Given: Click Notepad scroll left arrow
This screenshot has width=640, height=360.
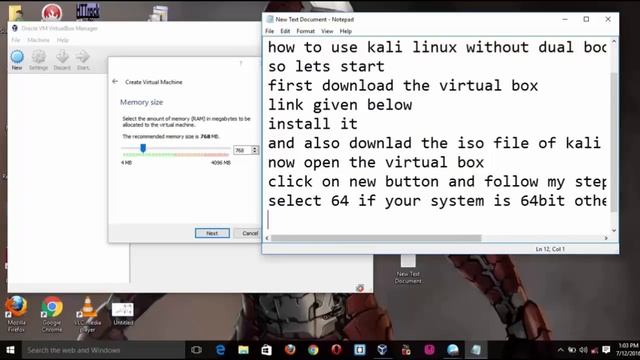Looking at the screenshot, I should pos(267,238).
